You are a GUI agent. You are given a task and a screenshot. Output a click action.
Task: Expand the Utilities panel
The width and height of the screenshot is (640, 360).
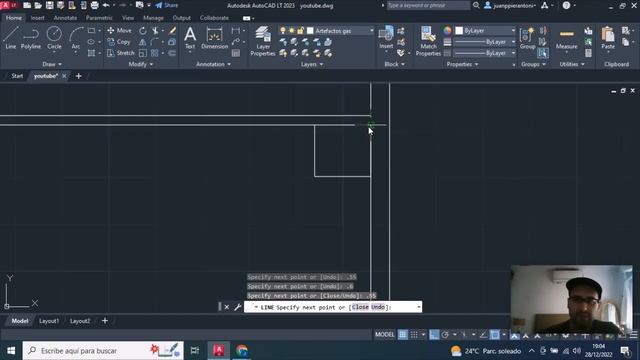[571, 64]
